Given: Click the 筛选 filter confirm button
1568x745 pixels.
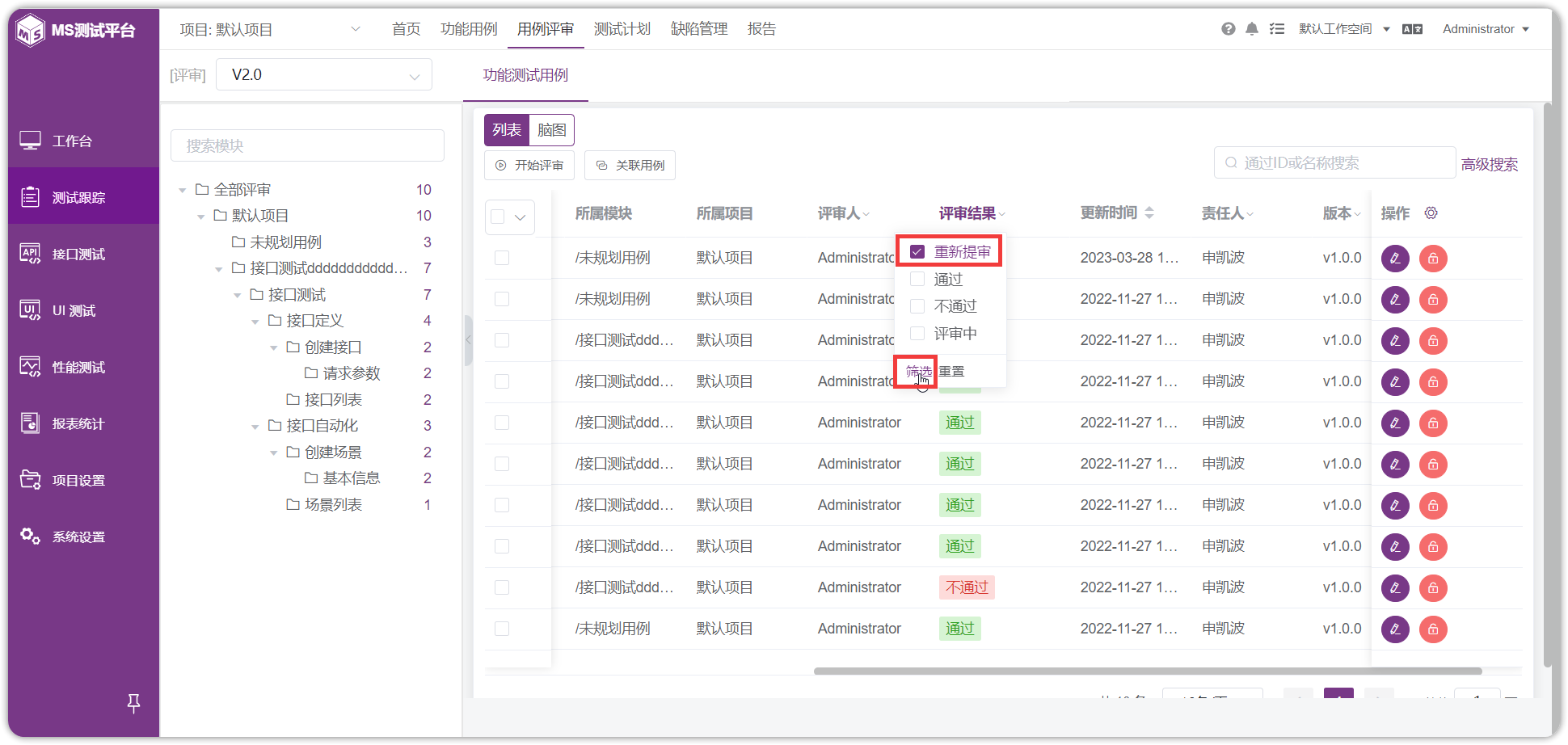Looking at the screenshot, I should point(918,372).
